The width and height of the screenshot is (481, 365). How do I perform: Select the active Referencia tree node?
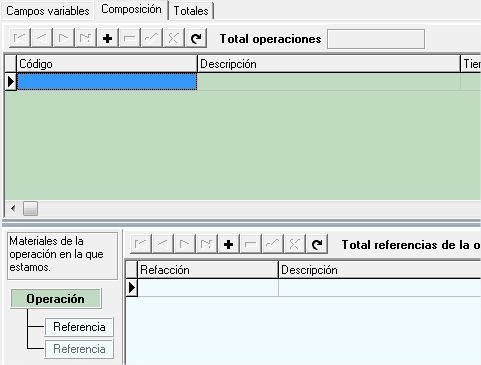(x=79, y=327)
